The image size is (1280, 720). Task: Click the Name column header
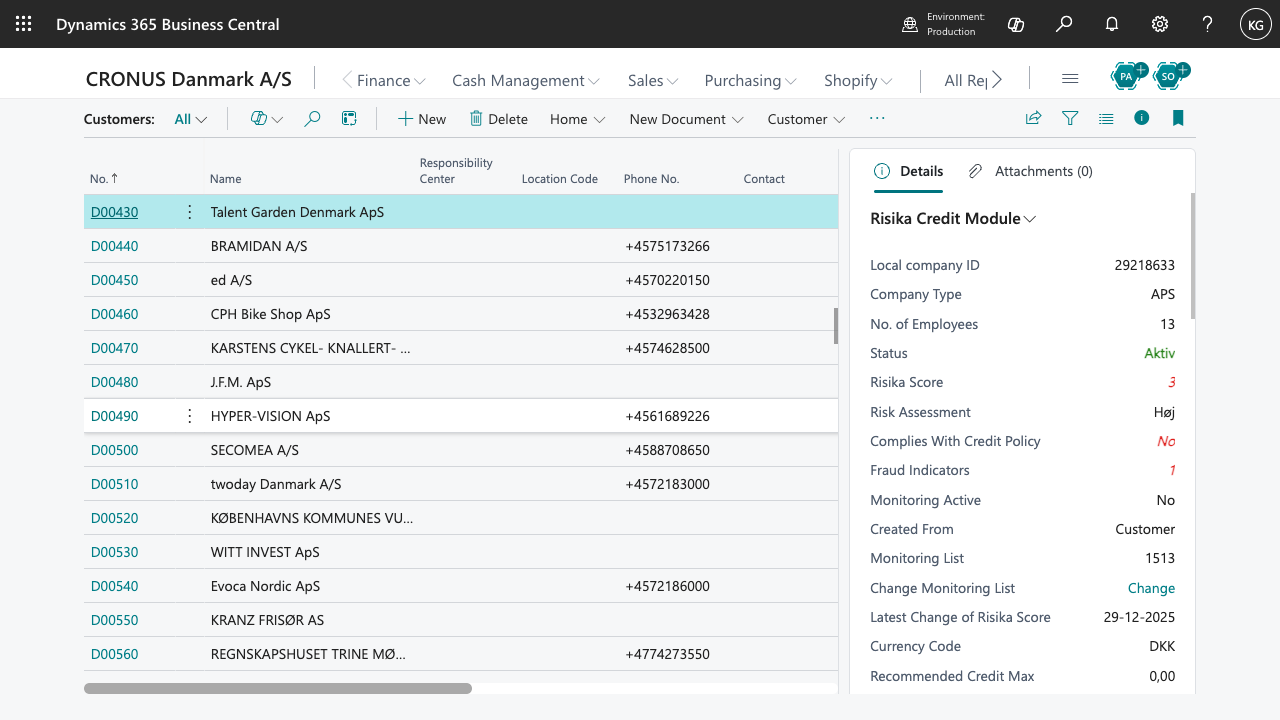click(226, 179)
